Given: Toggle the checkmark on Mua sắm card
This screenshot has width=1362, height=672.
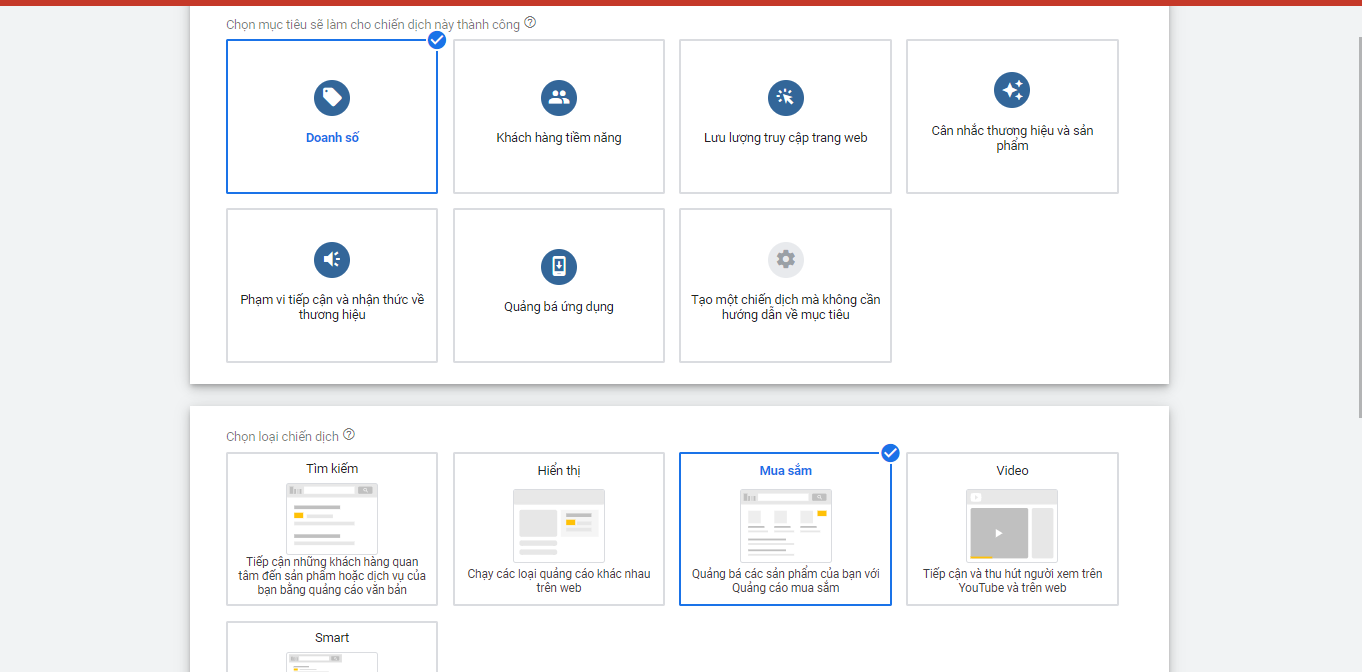Looking at the screenshot, I should click(x=889, y=452).
